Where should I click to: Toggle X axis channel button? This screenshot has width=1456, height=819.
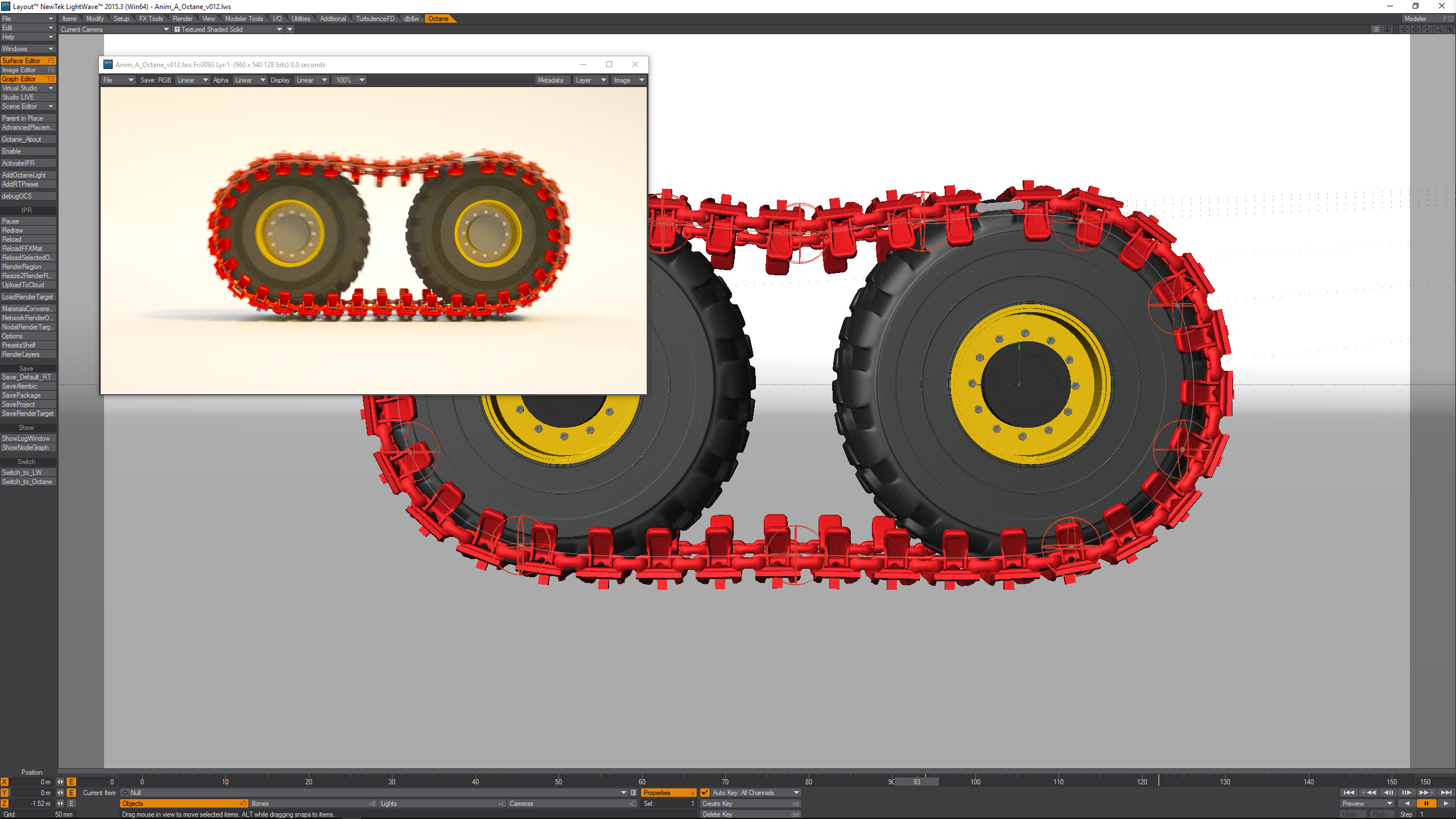coord(5,781)
